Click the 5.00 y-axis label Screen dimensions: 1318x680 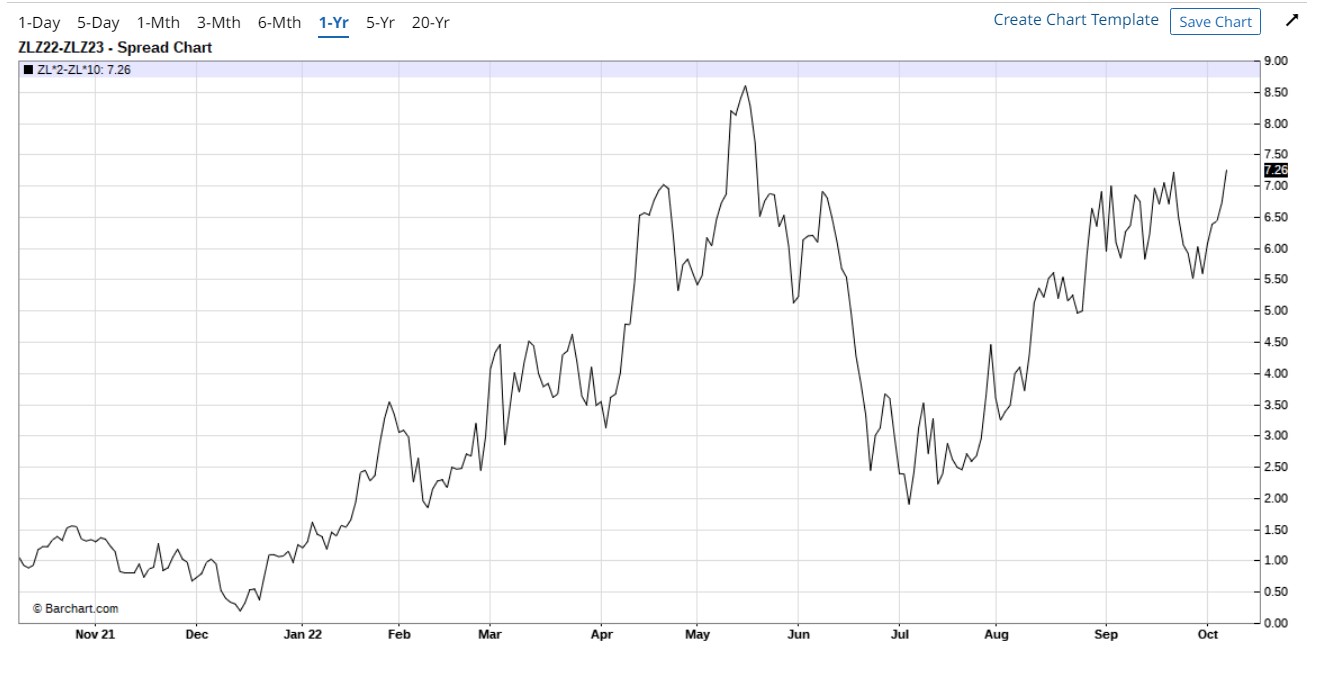point(1276,311)
